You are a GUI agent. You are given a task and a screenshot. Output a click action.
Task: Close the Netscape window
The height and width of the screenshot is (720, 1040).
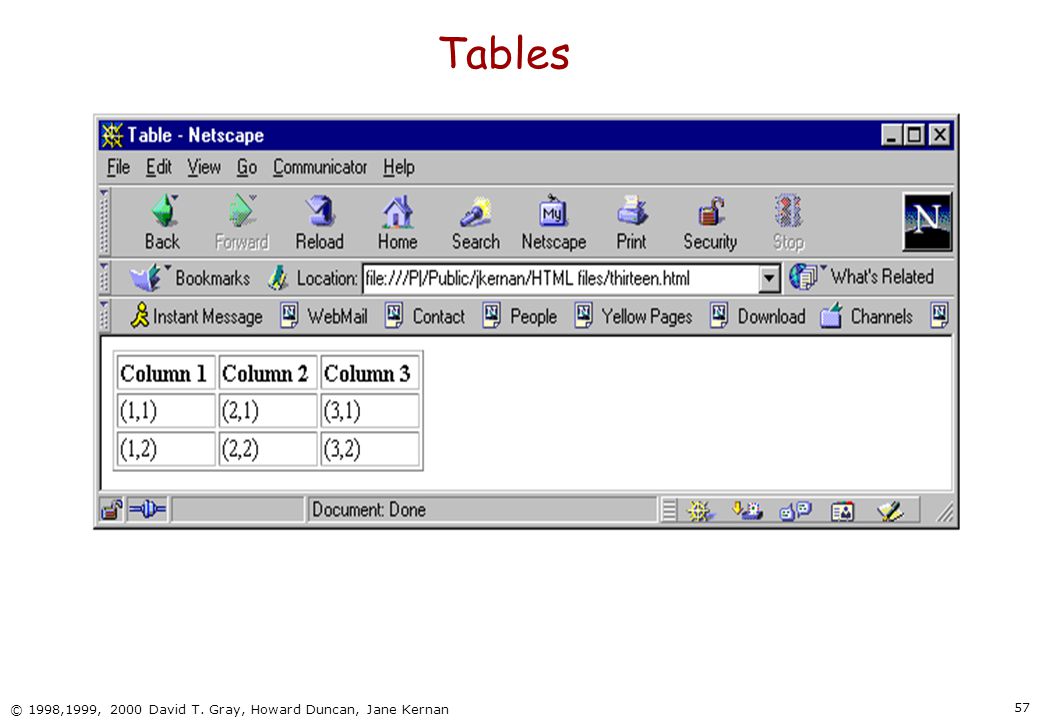[x=939, y=135]
